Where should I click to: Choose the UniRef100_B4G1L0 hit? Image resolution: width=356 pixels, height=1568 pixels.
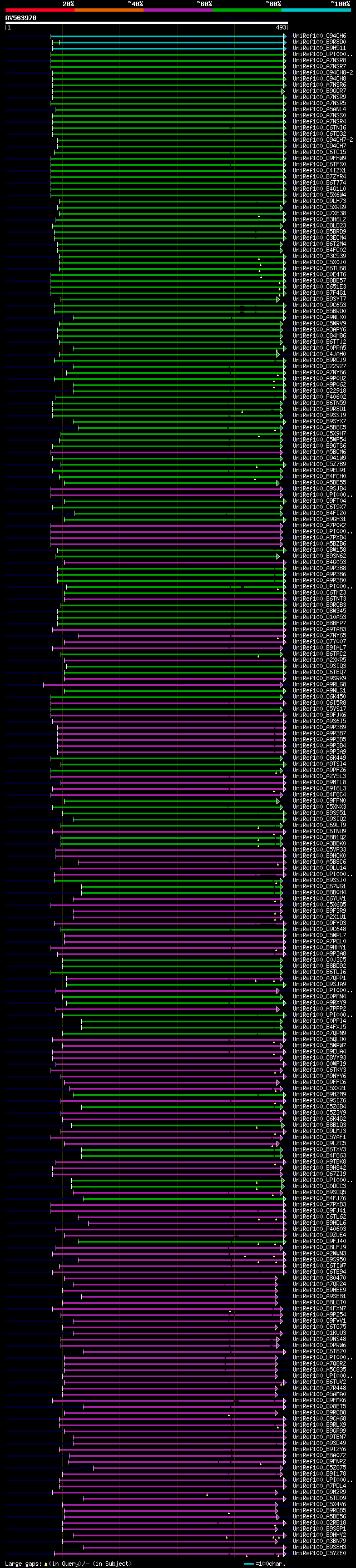(319, 189)
